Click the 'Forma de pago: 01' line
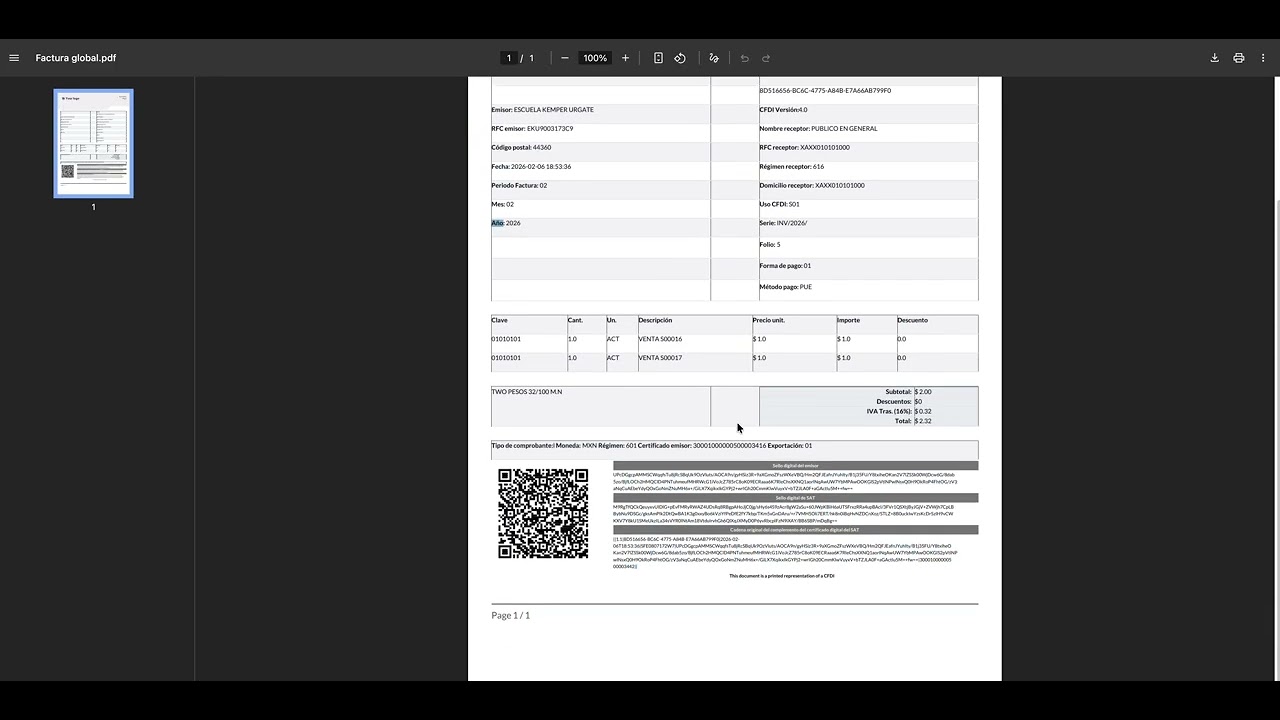The image size is (1280, 720). (x=785, y=266)
